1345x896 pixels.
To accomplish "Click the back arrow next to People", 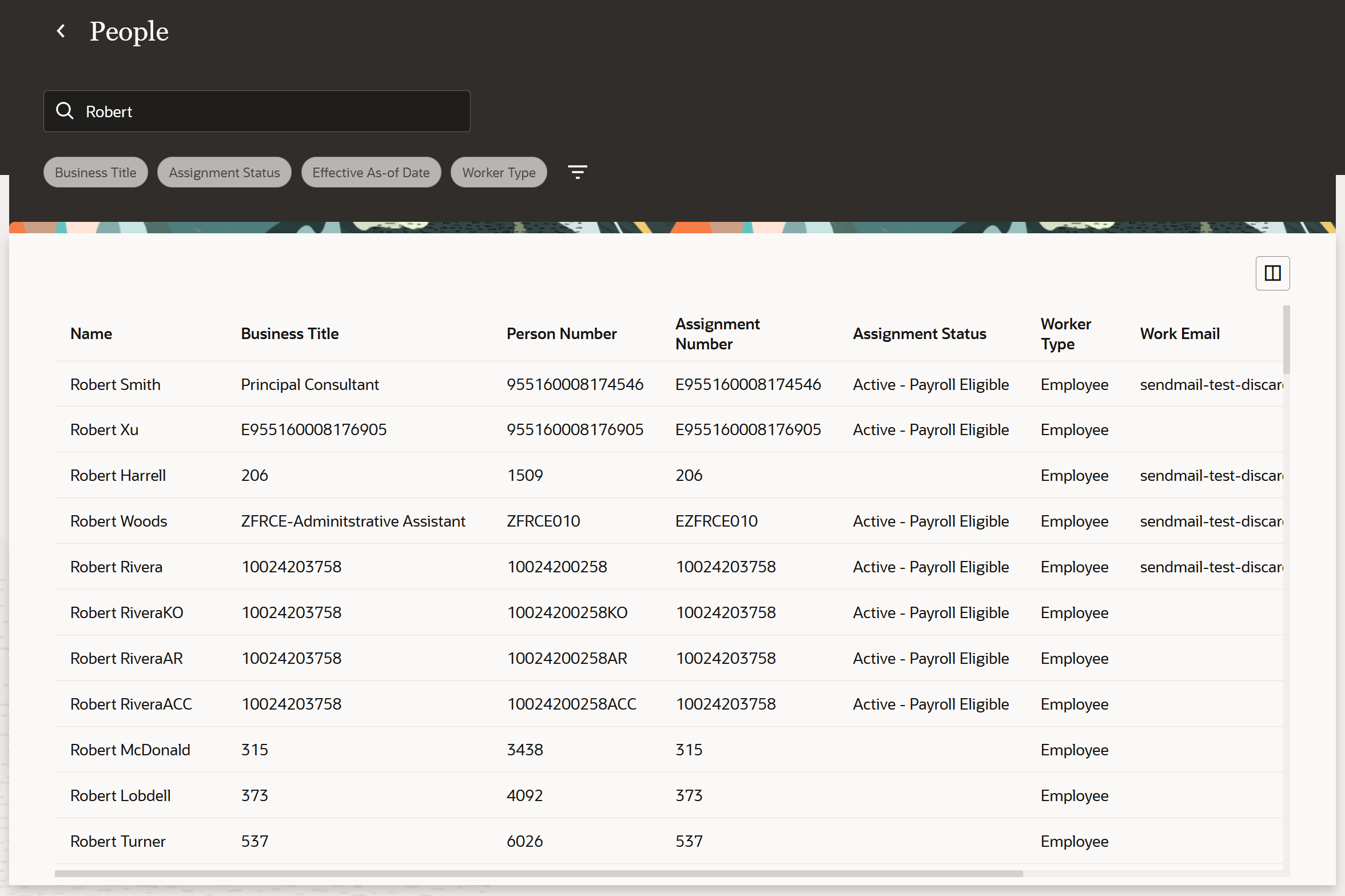I will click(x=61, y=31).
